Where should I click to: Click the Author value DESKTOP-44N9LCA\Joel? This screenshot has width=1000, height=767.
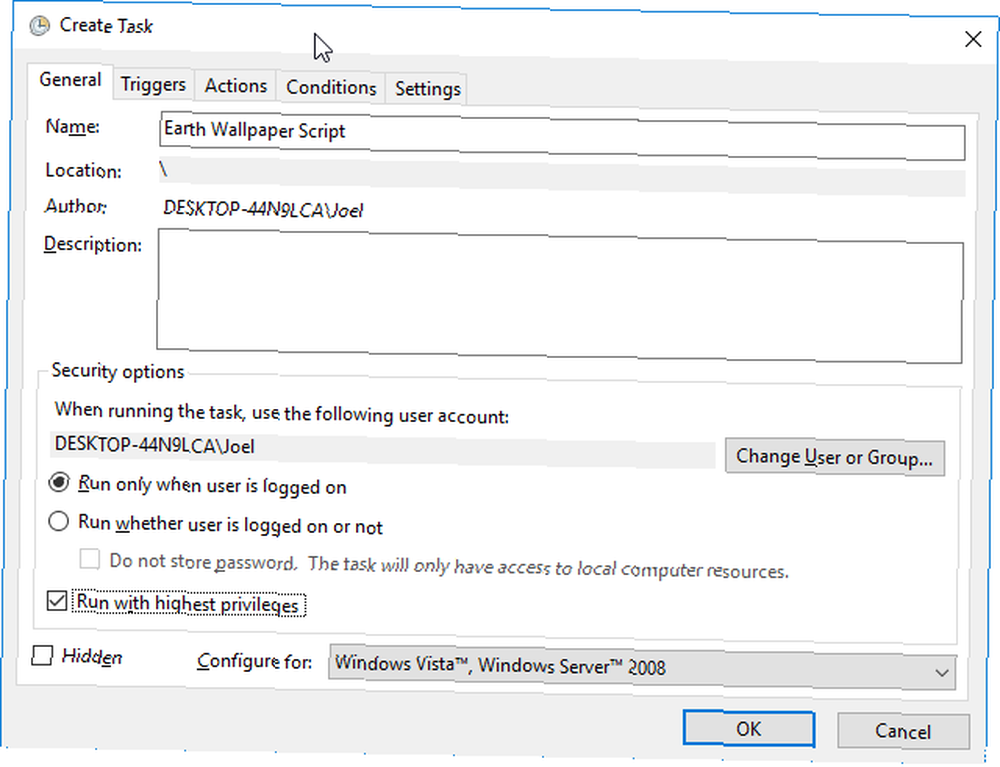[263, 209]
